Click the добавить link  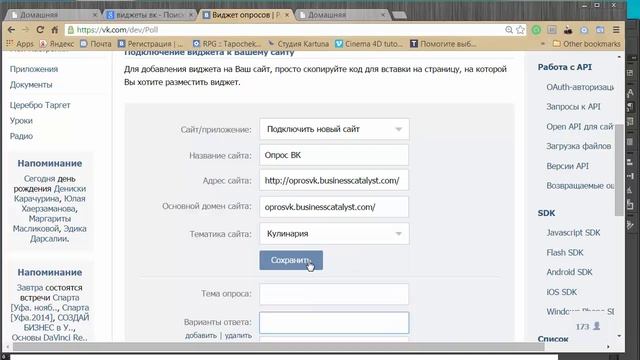coord(201,336)
